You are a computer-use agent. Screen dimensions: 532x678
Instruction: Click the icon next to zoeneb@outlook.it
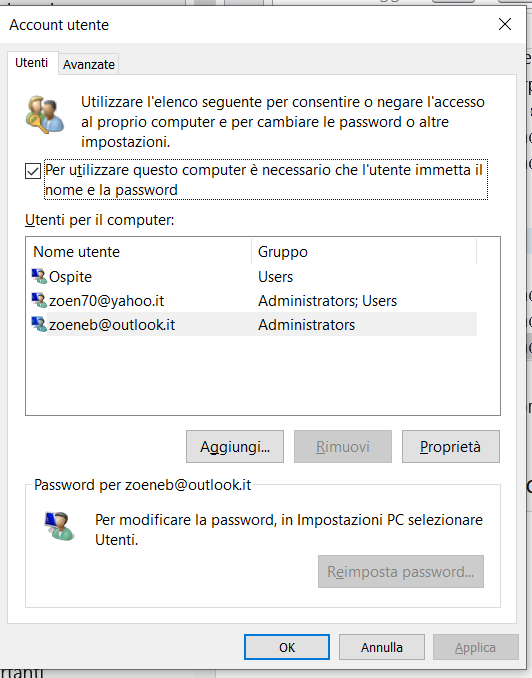coord(39,324)
